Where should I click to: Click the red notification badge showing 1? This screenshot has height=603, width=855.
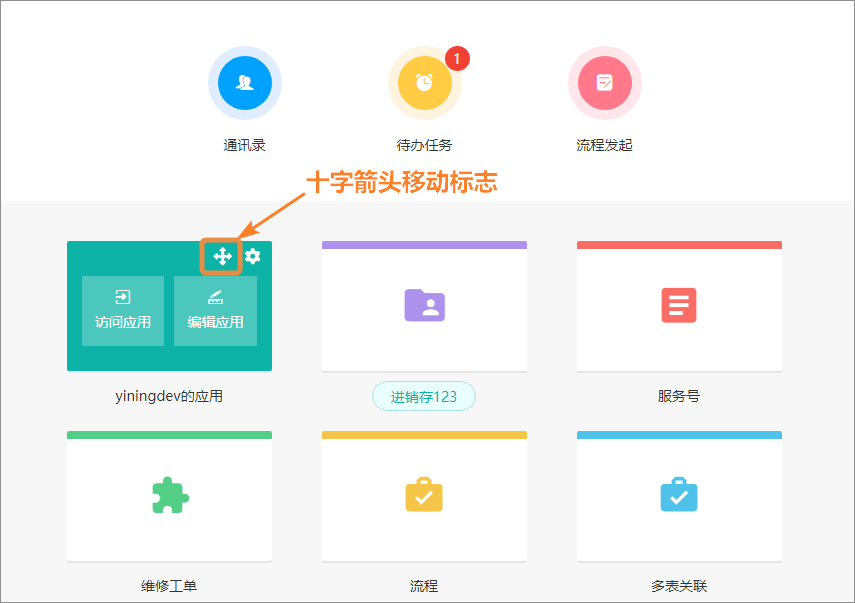point(457,59)
